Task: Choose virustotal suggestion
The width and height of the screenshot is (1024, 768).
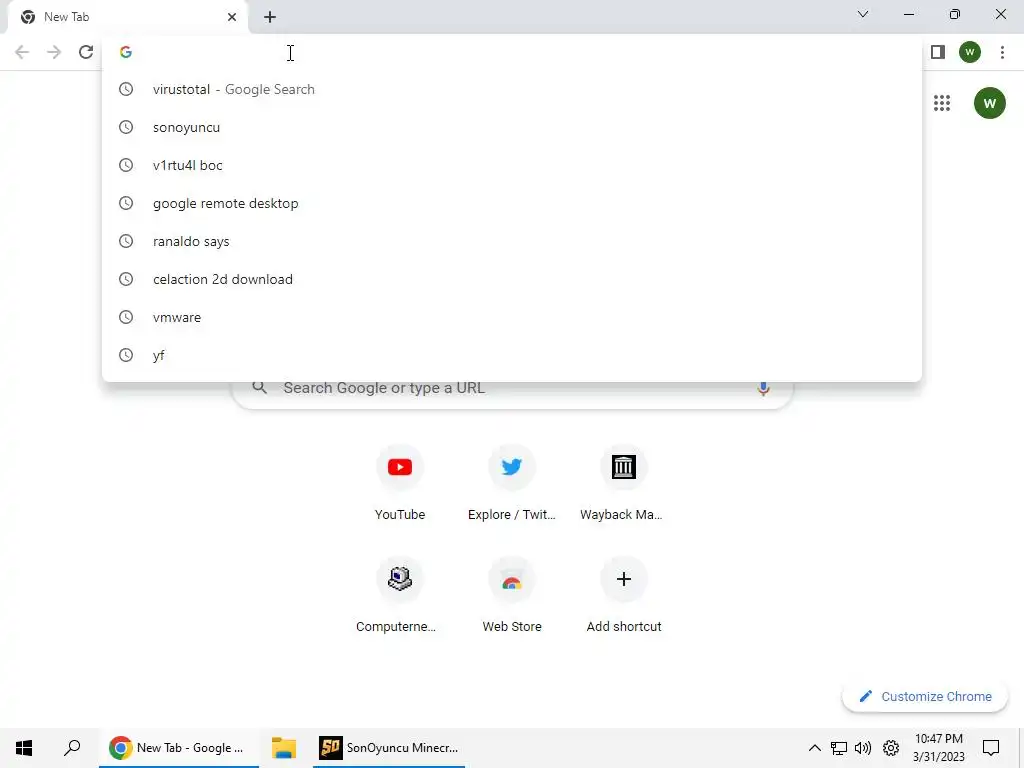Action: [x=512, y=89]
